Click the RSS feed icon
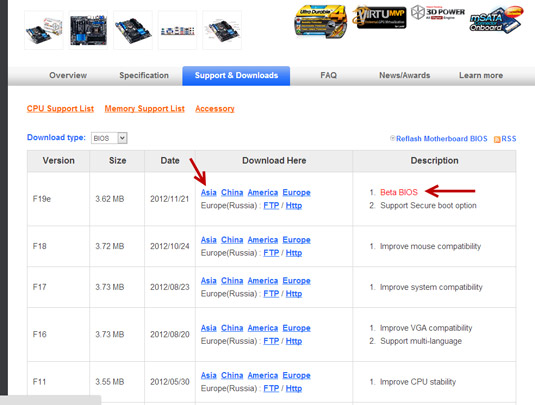The image size is (535, 405). click(x=497, y=139)
